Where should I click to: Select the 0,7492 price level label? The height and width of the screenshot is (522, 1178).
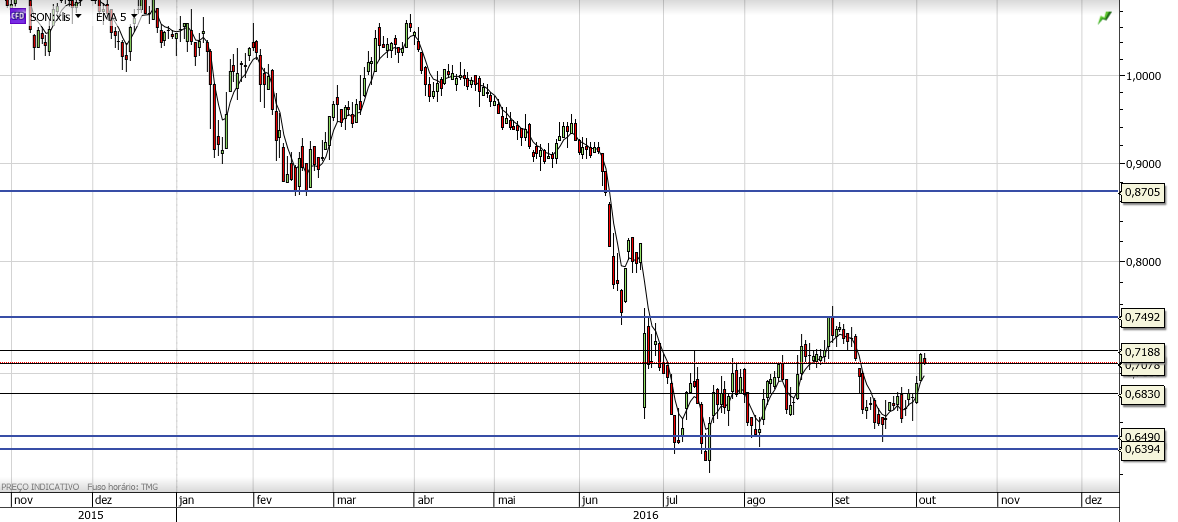pyautogui.click(x=1143, y=318)
